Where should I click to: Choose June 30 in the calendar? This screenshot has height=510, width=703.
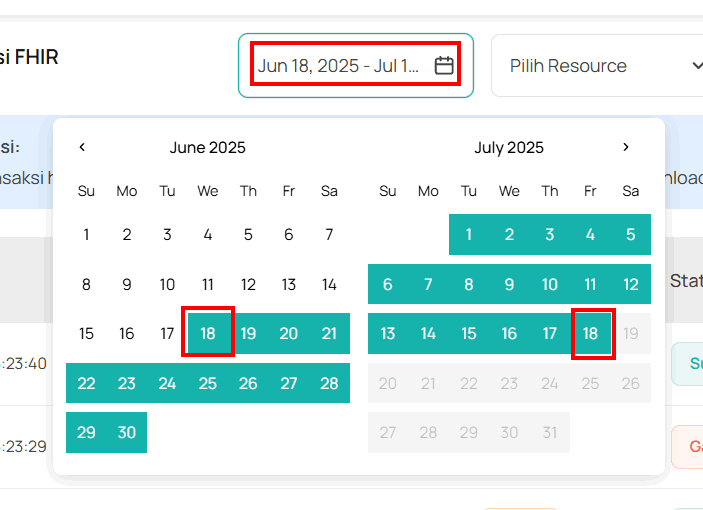pos(127,432)
